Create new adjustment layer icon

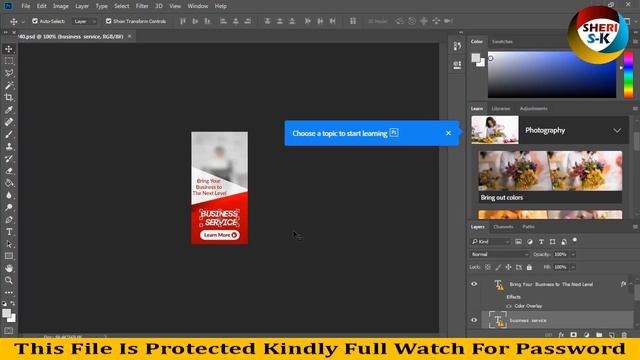(586, 335)
